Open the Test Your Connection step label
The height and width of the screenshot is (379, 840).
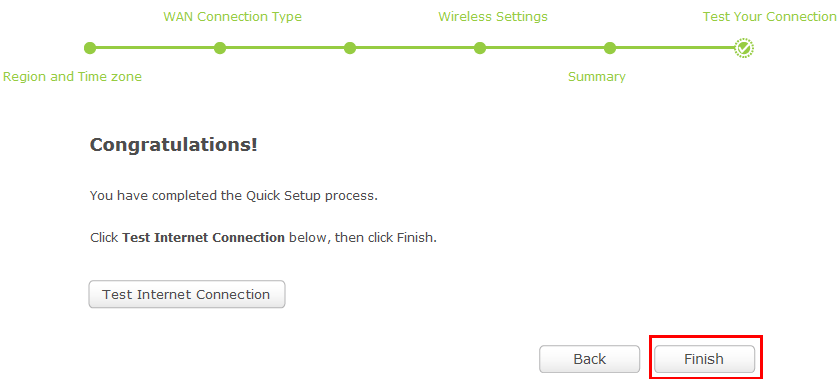tap(769, 17)
